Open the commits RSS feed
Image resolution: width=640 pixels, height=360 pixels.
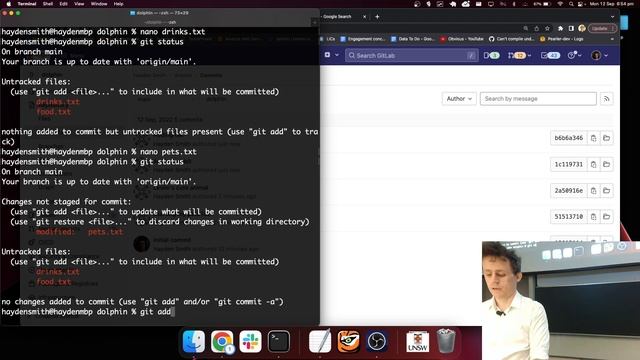coord(607,99)
